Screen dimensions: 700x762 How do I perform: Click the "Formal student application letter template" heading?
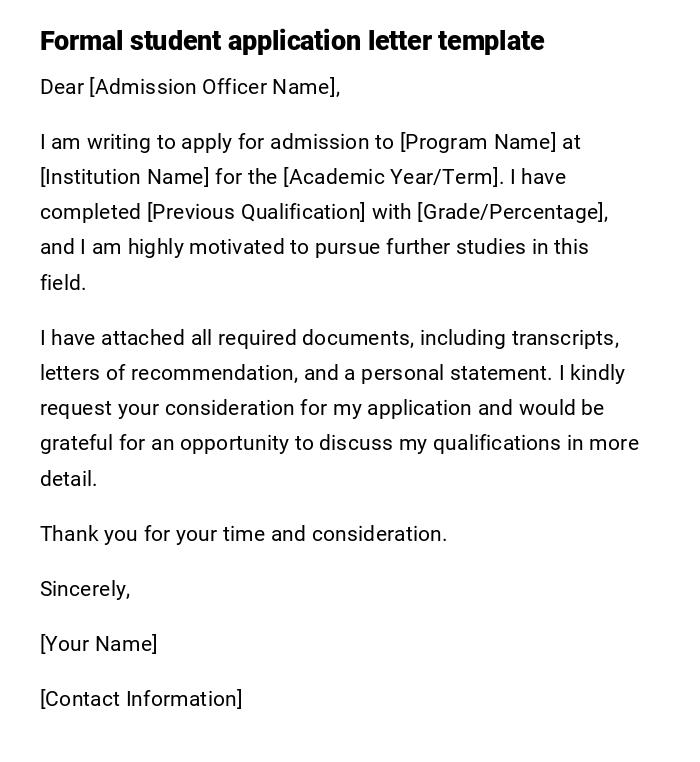point(292,41)
